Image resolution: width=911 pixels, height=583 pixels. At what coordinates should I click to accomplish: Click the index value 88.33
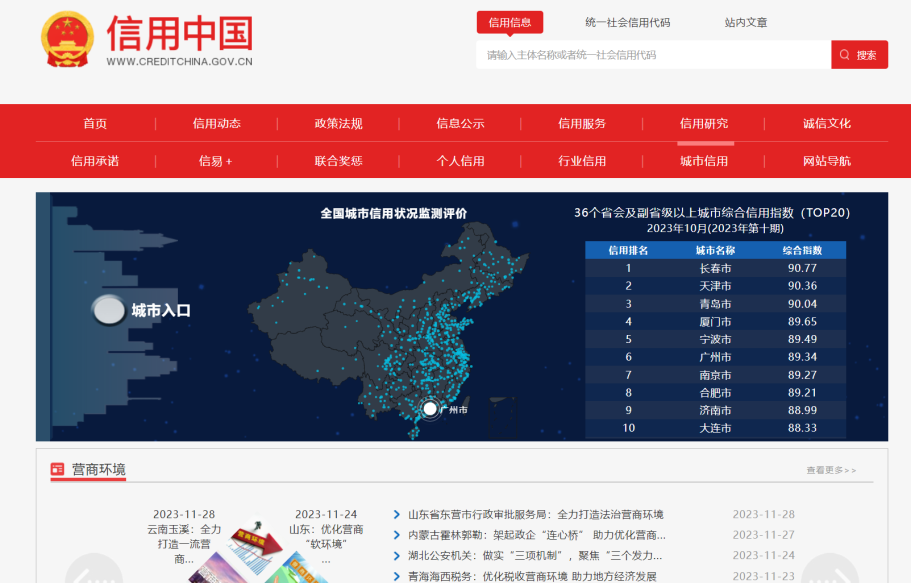[x=802, y=428]
